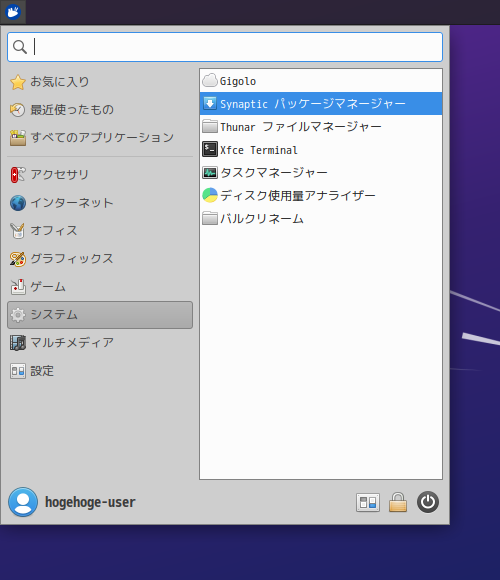
Task: Show すべてのアプリケーション
Action: pos(100,138)
